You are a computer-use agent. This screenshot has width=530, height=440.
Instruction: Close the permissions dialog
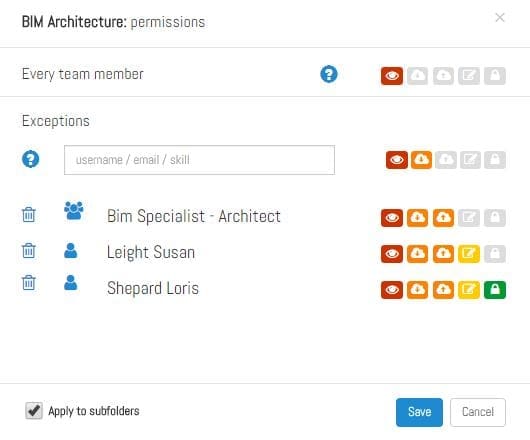[x=500, y=18]
